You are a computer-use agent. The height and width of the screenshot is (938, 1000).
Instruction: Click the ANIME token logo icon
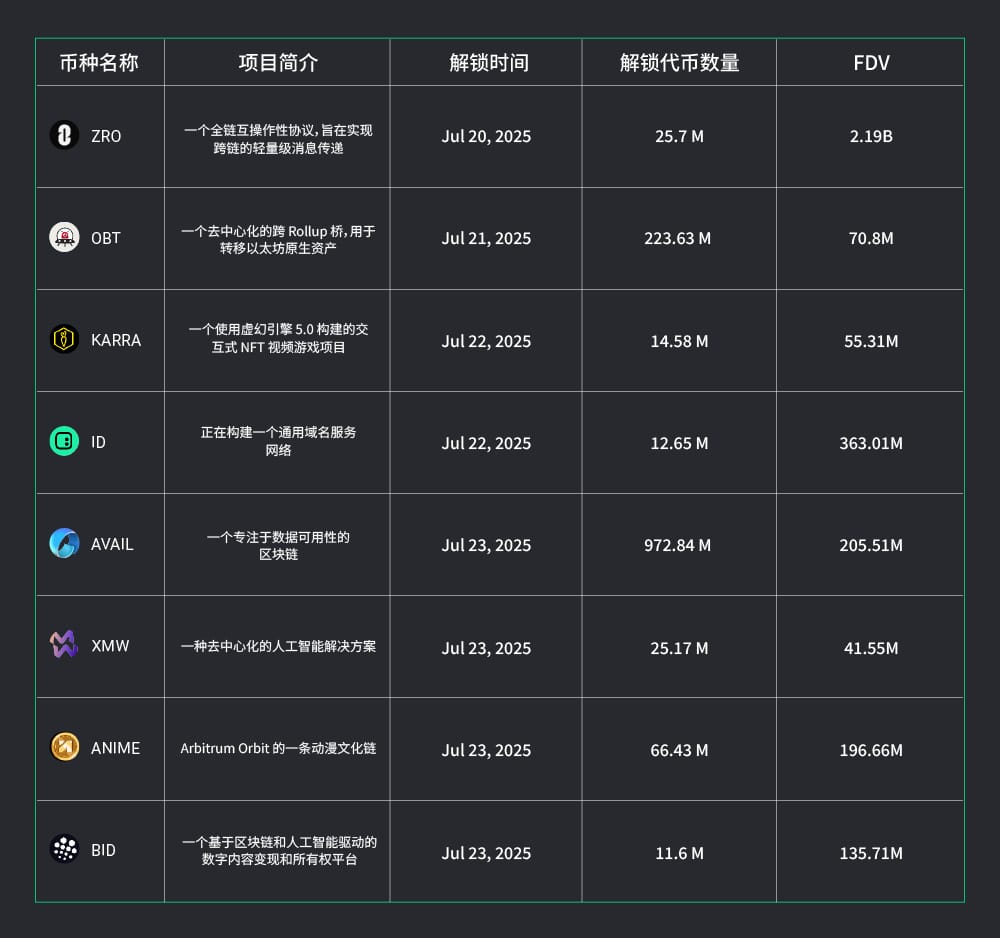(64, 747)
